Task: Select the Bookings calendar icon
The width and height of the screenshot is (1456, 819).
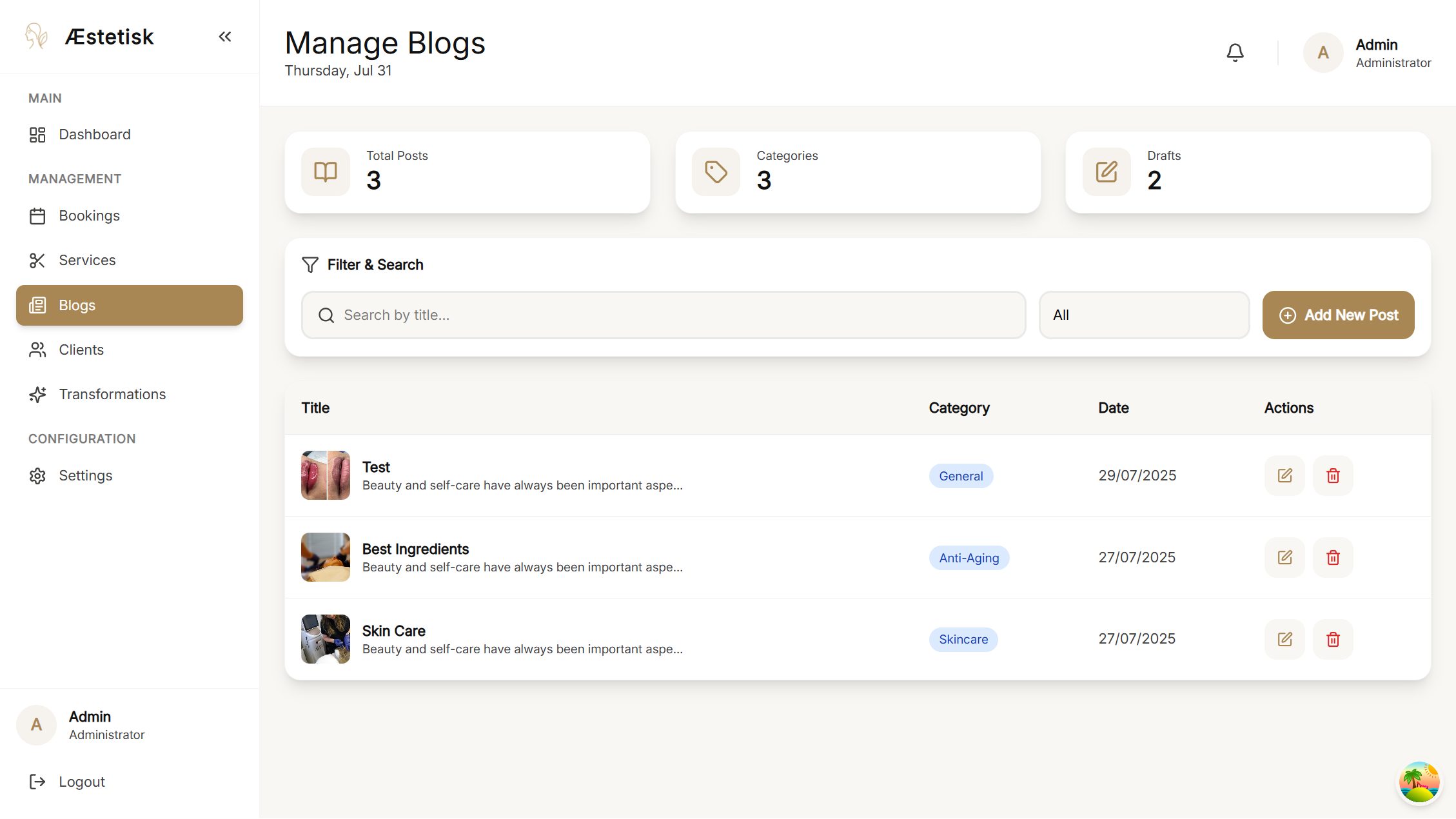Action: pyautogui.click(x=37, y=216)
